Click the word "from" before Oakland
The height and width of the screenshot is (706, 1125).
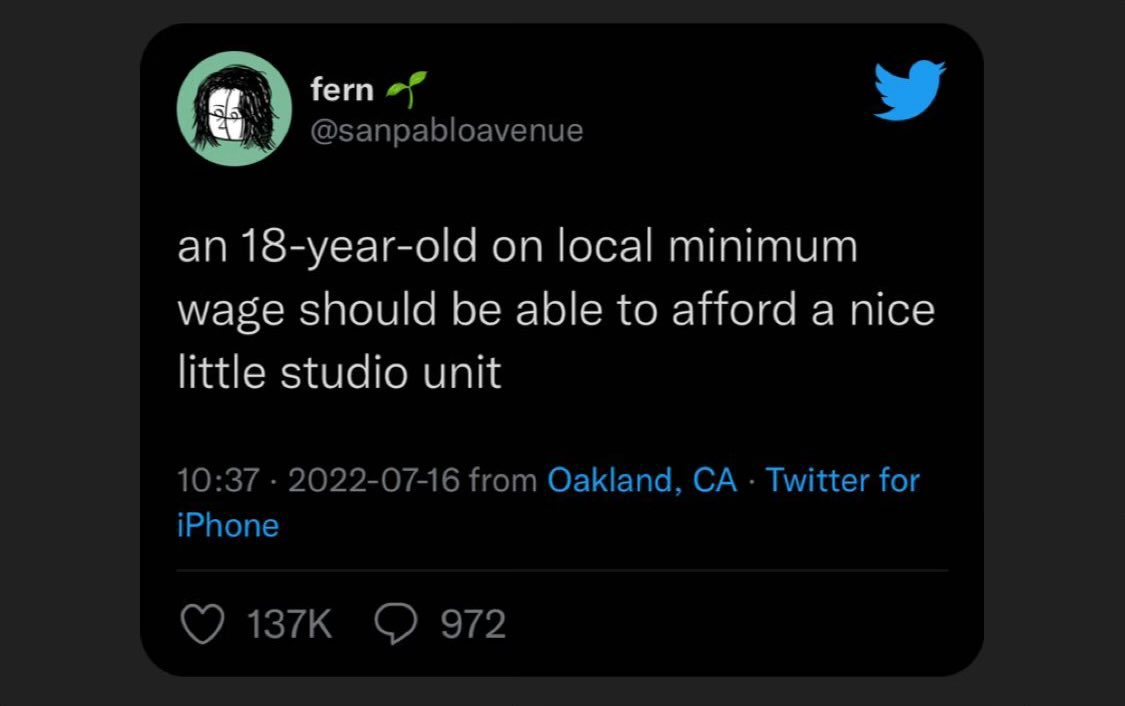[504, 481]
